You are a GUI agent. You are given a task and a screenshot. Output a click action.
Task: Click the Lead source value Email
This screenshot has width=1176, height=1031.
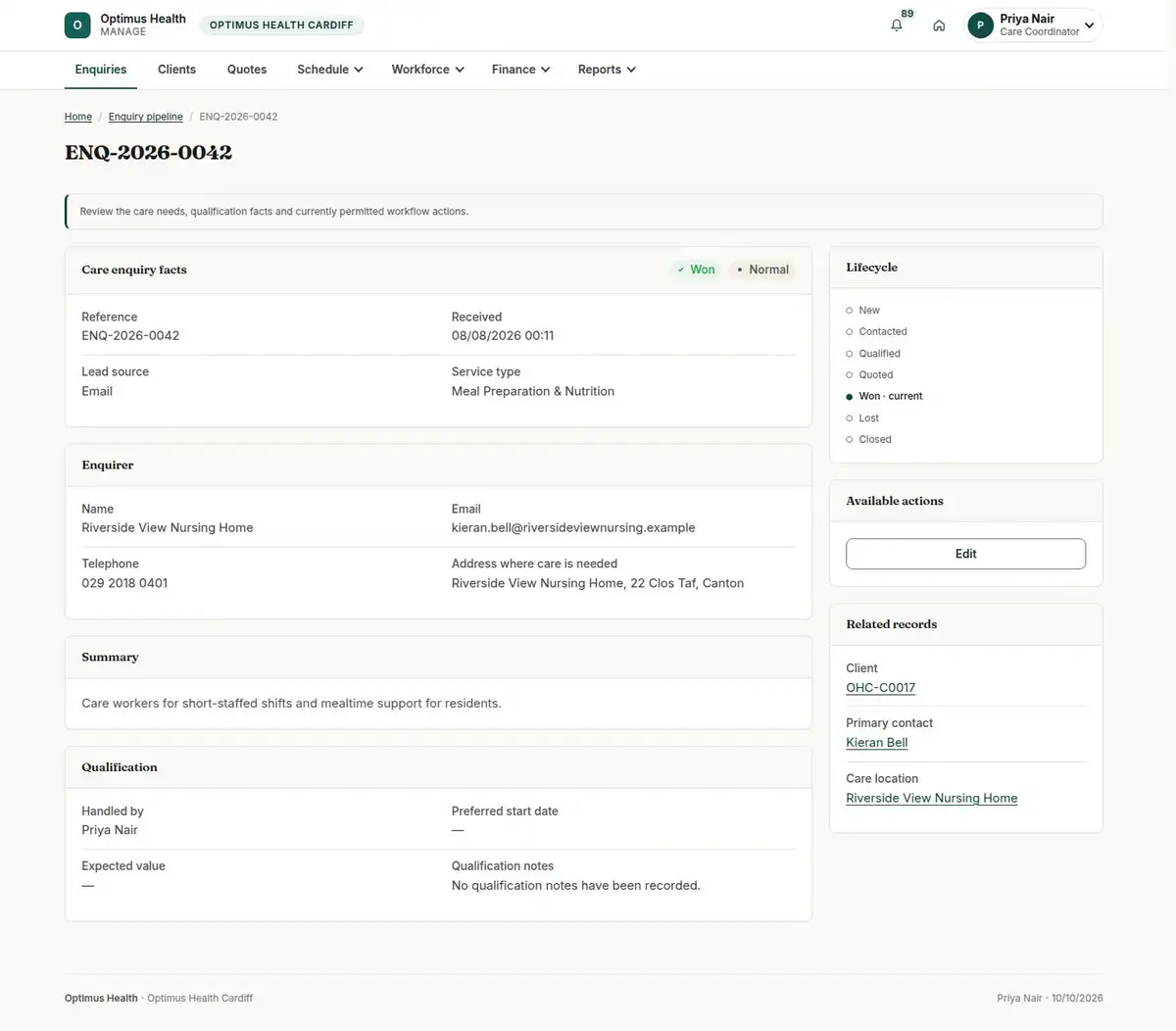click(97, 391)
